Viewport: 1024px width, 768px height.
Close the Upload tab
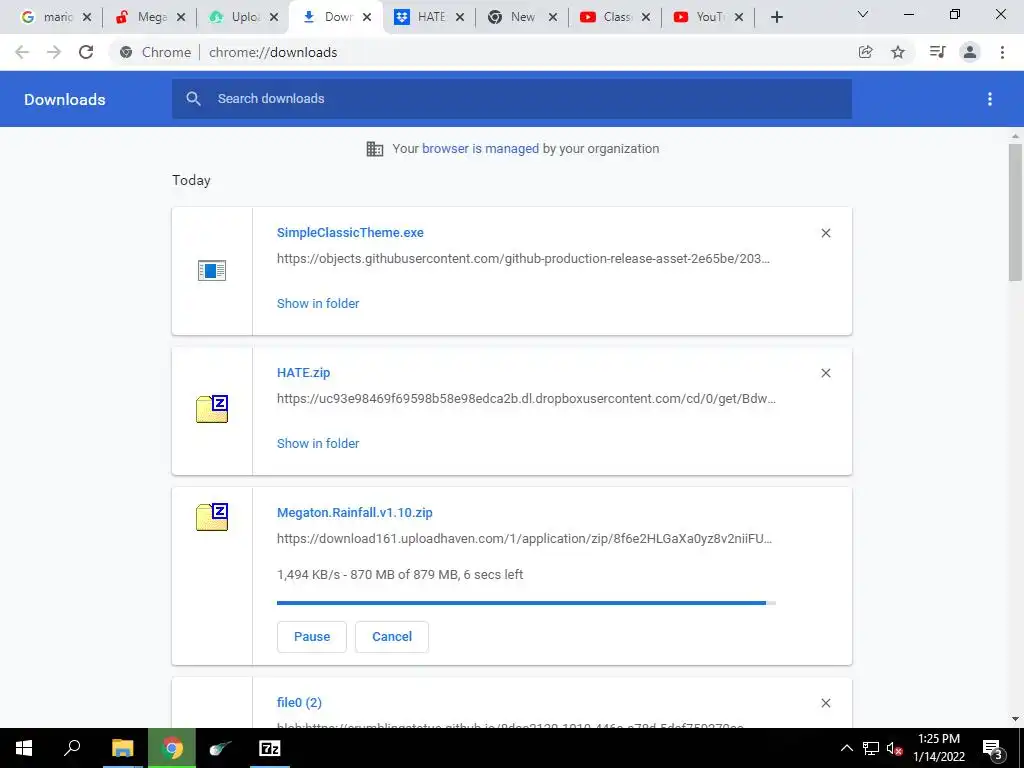click(274, 17)
